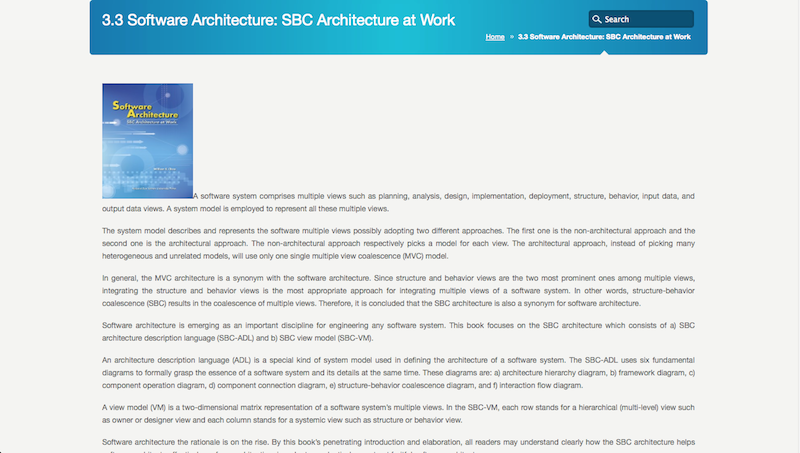This screenshot has height=453, width=800.
Task: Open the Home breadcrumb link
Action: pyautogui.click(x=495, y=37)
